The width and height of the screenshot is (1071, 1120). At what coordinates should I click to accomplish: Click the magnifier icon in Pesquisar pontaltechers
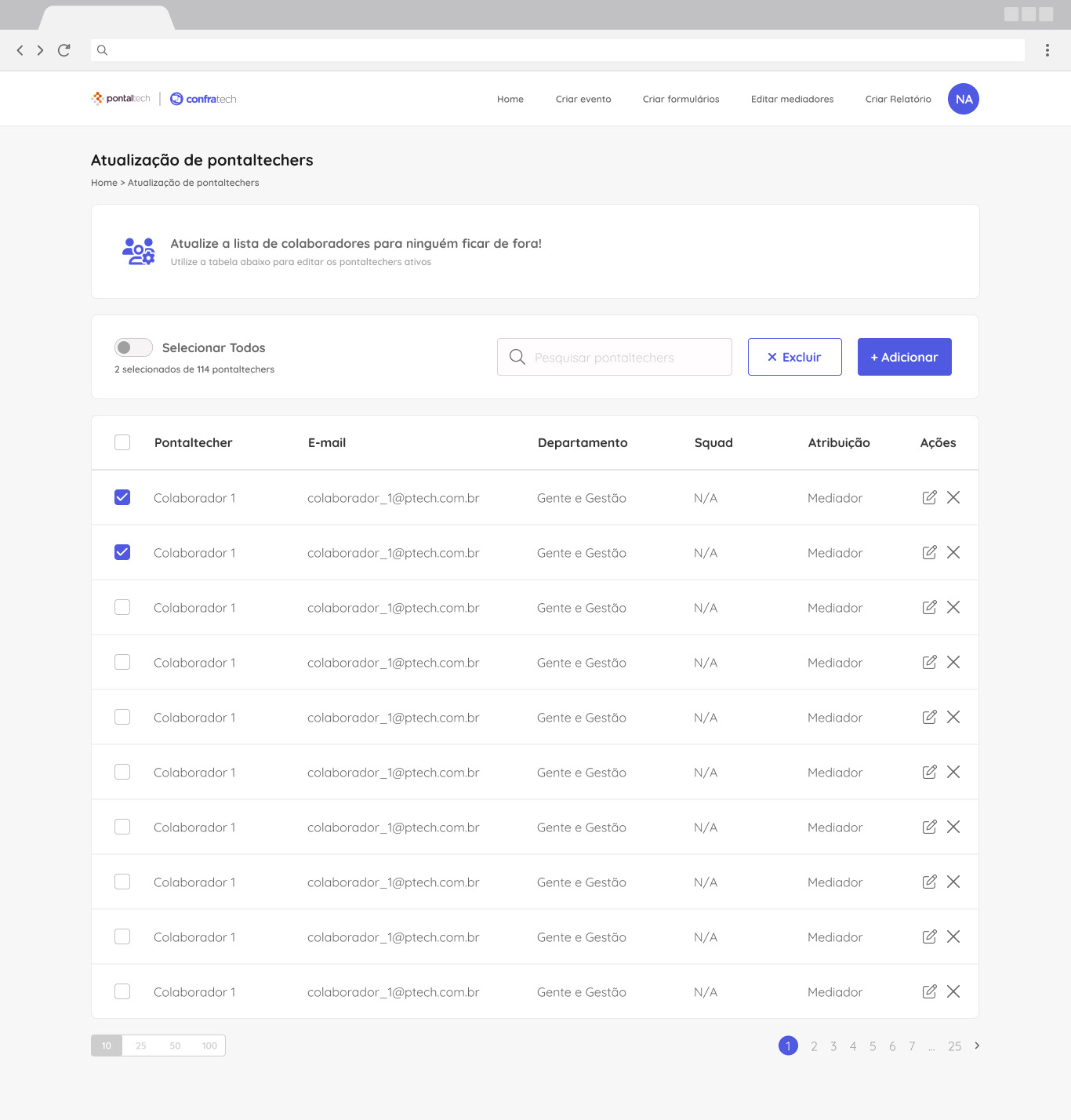517,357
